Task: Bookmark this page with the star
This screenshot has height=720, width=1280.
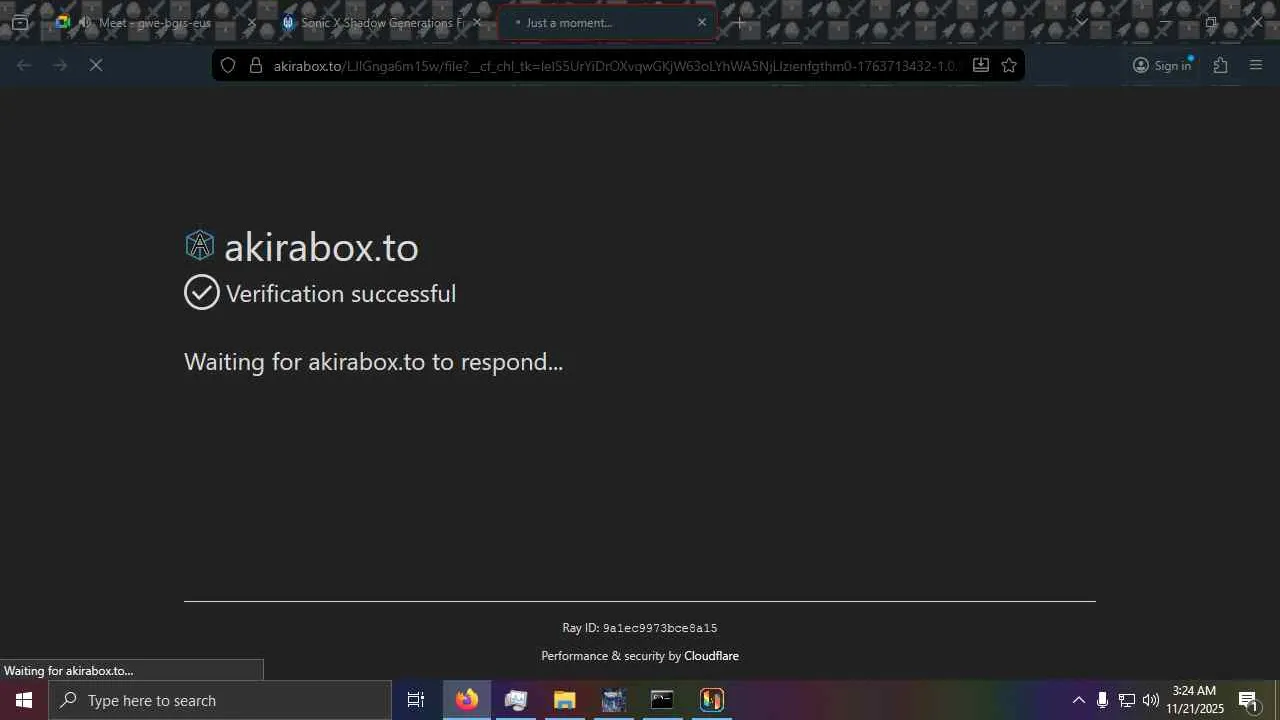Action: click(1009, 65)
